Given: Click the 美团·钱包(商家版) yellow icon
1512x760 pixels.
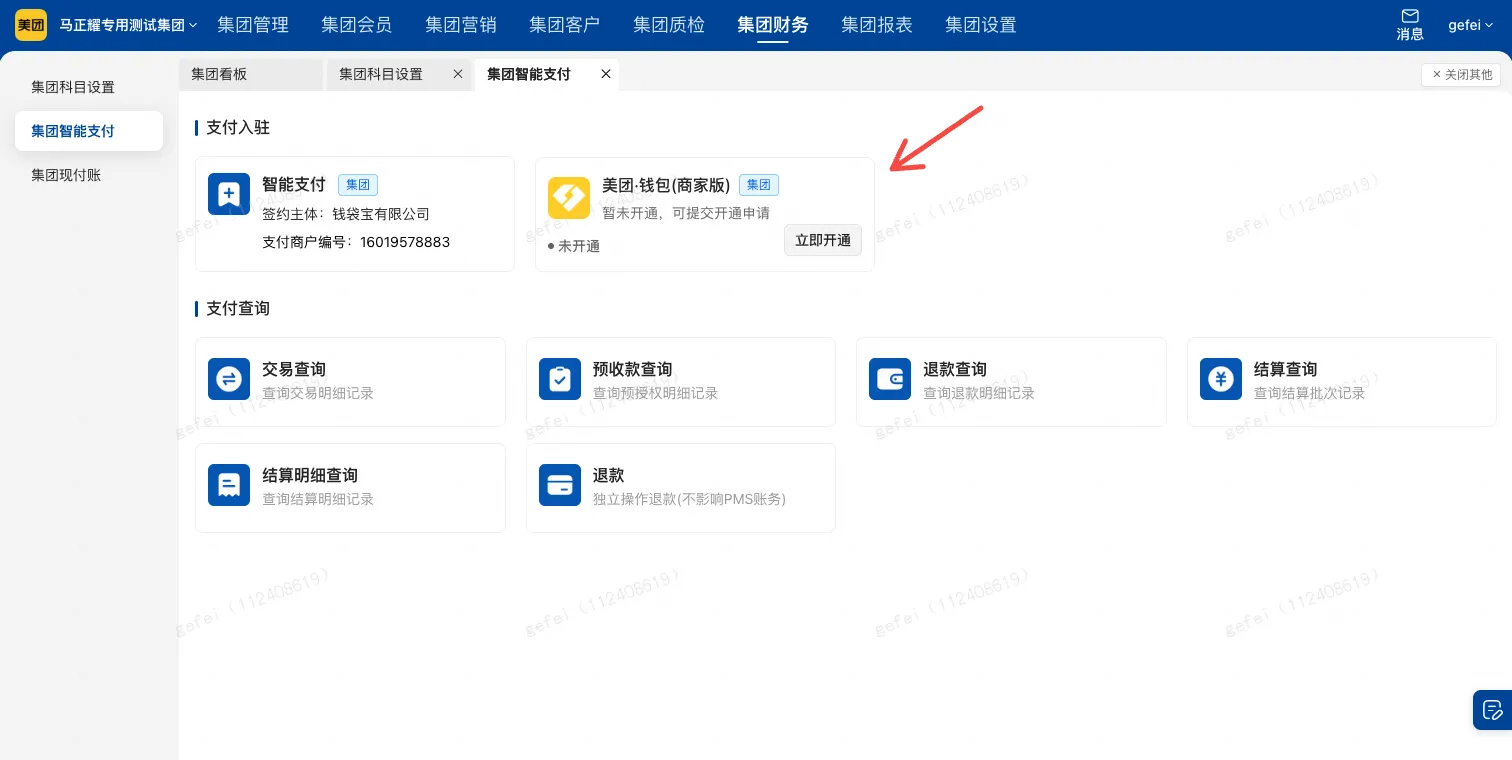Looking at the screenshot, I should (x=569, y=198).
